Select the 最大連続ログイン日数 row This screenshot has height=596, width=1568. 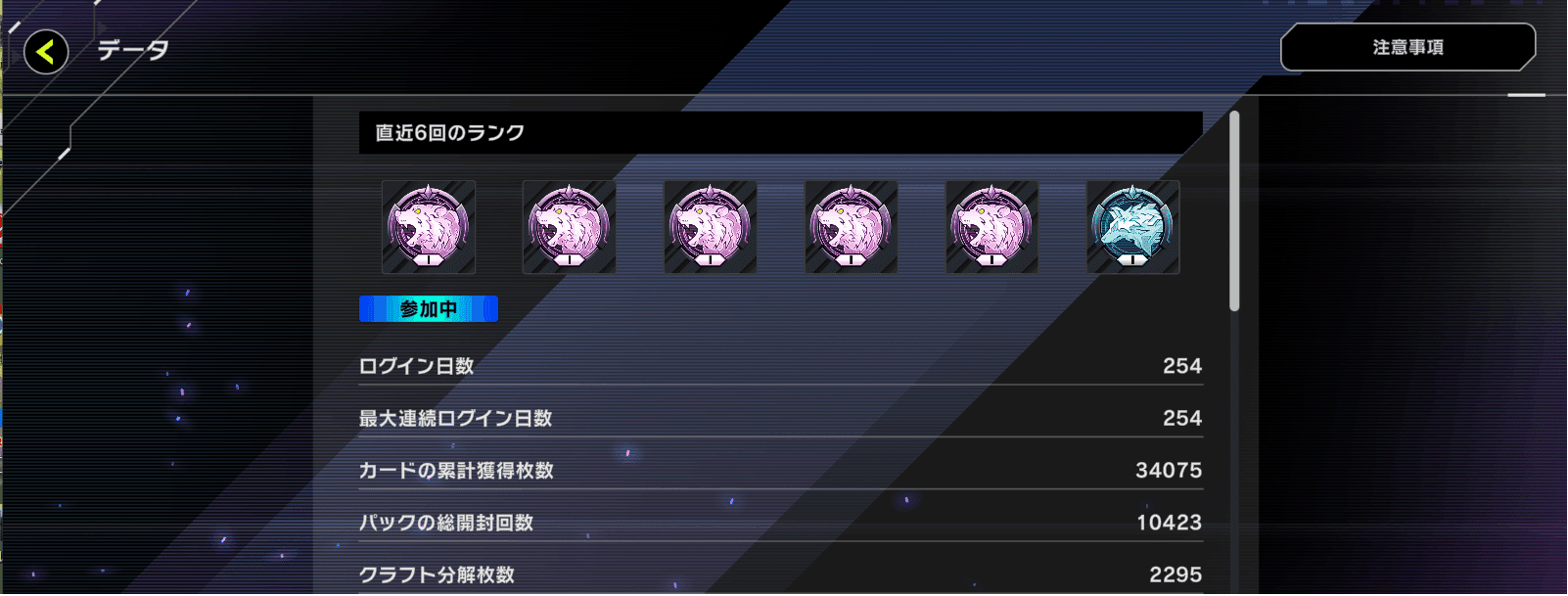781,418
